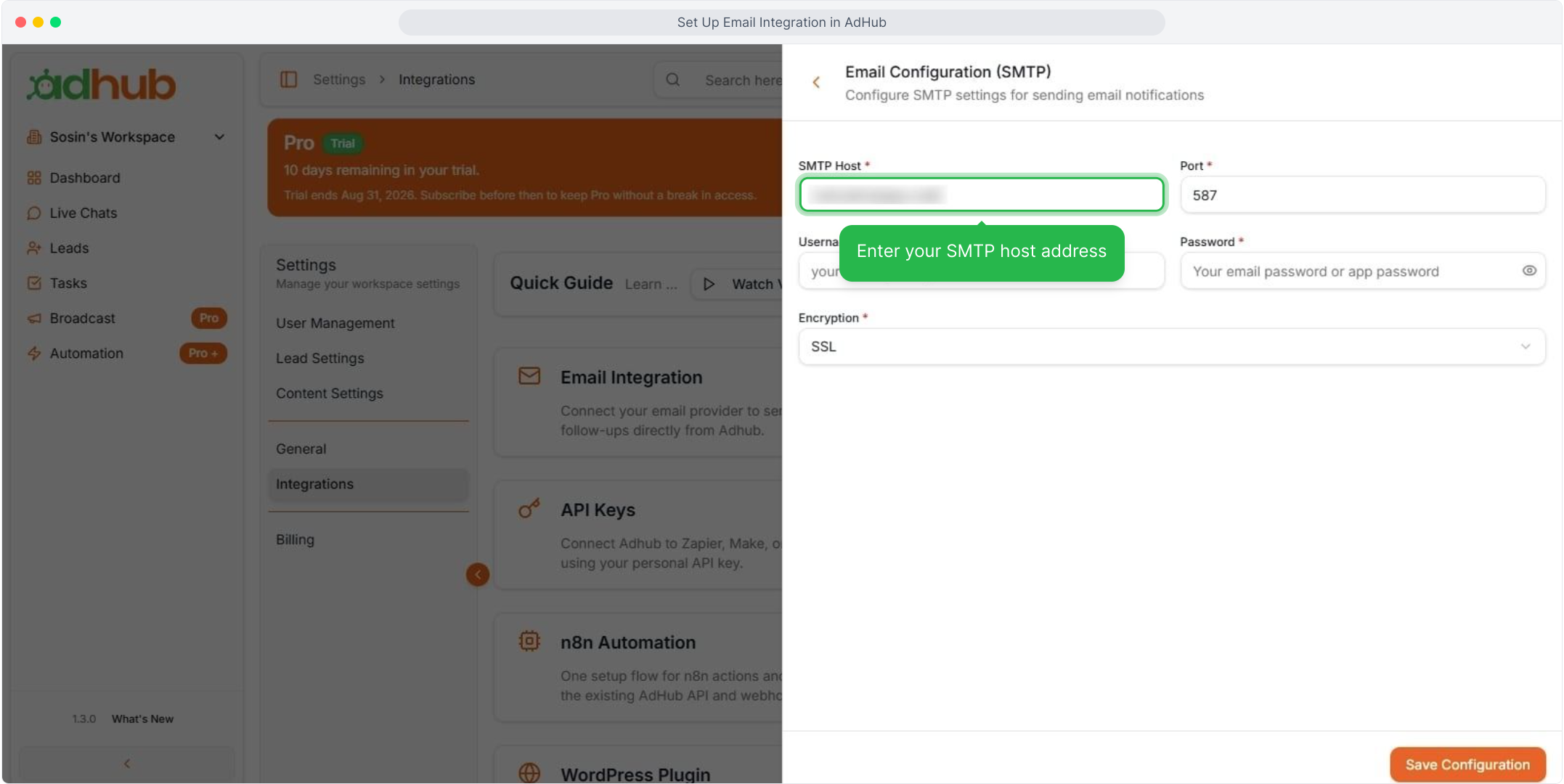Image resolution: width=1564 pixels, height=784 pixels.
Task: Select General settings item
Action: coord(301,449)
